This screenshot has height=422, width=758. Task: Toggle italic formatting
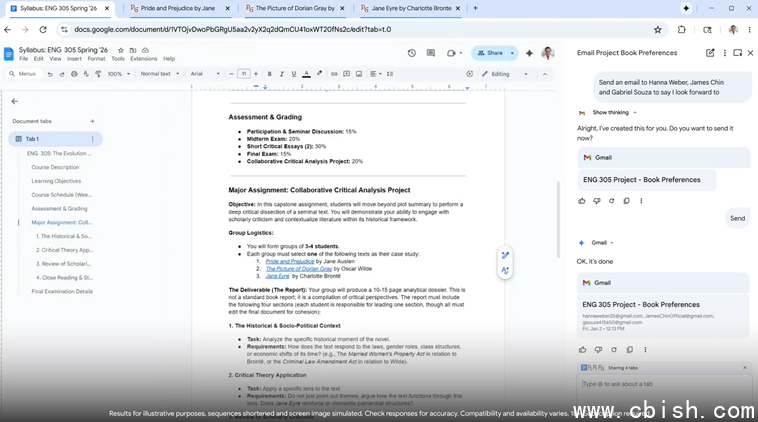point(282,74)
